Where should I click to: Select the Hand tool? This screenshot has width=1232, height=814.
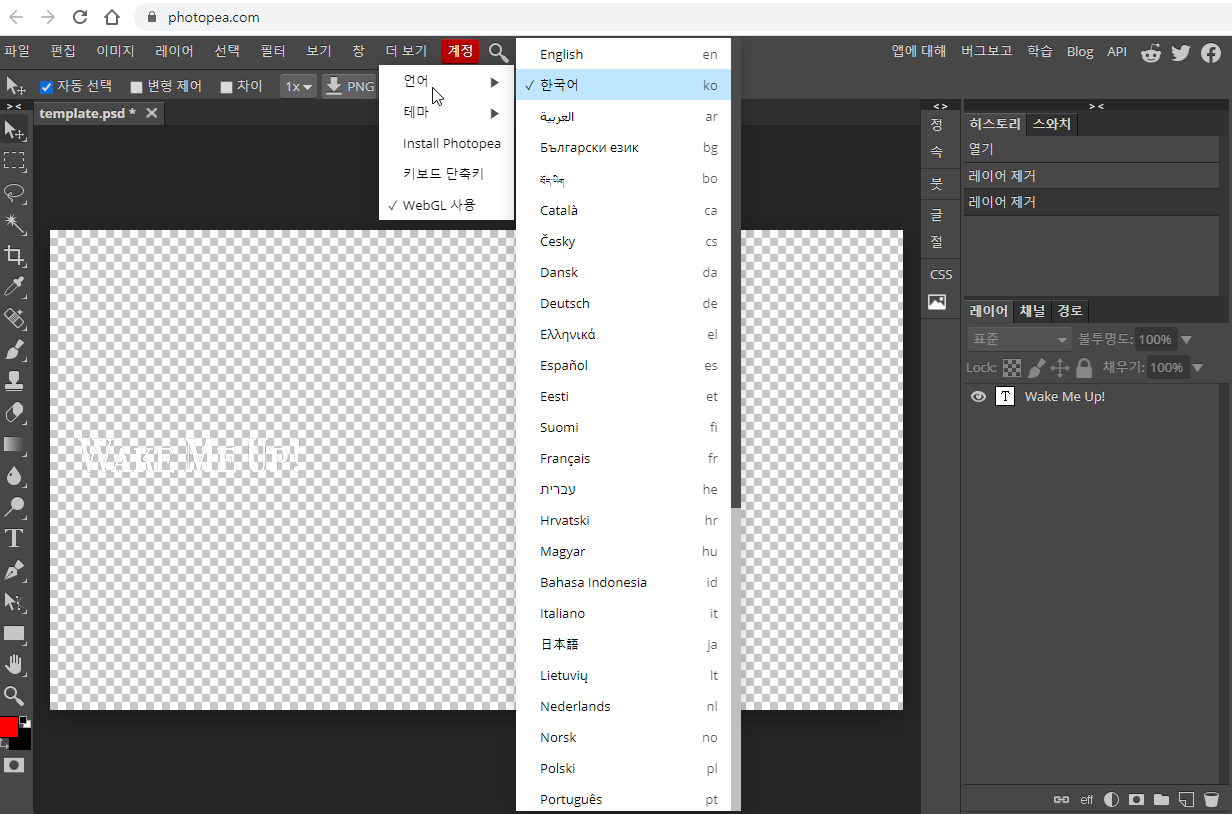tap(14, 664)
